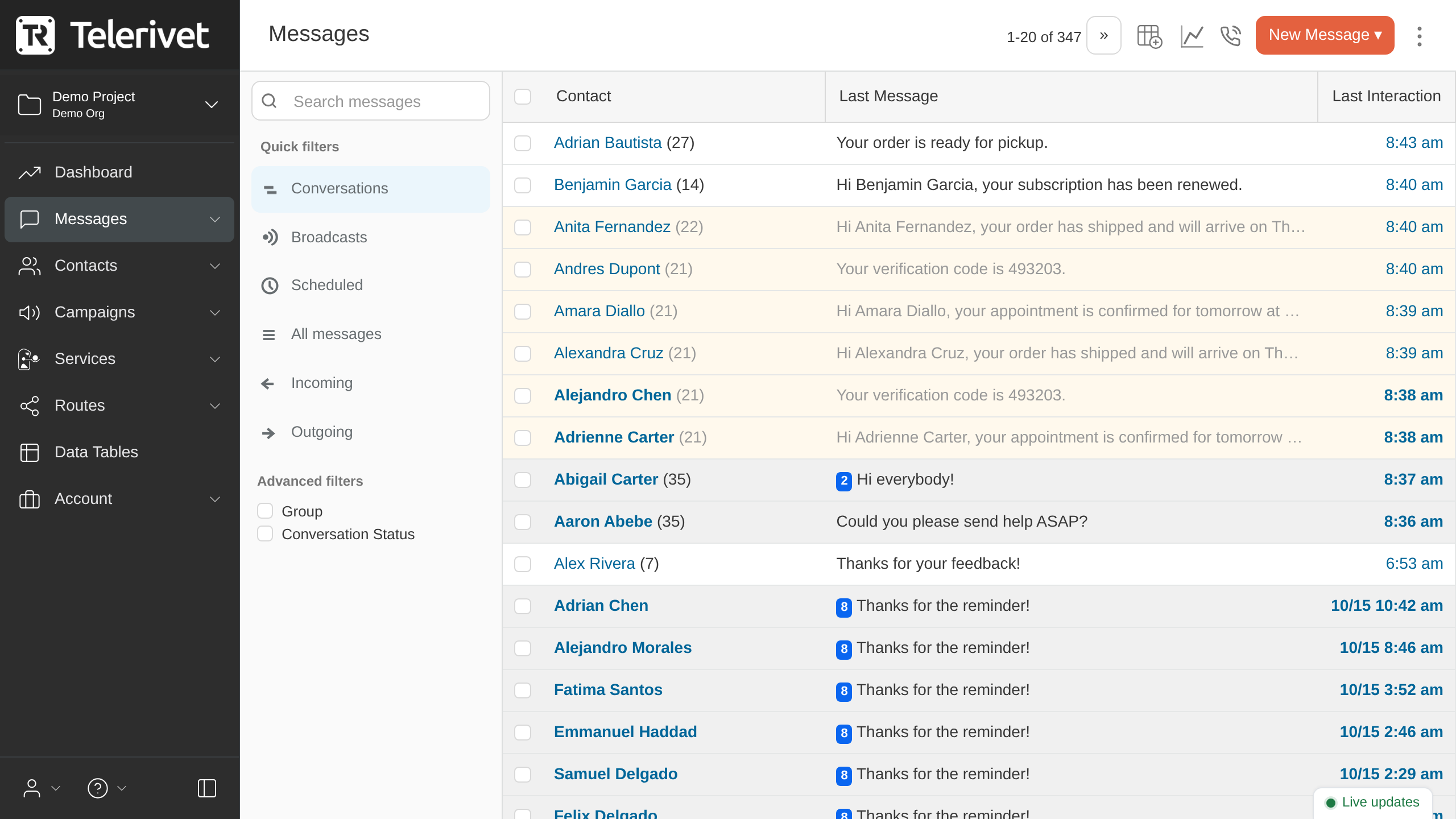Screen dimensions: 1456x819
Task: Click the Incoming left arrow icon
Action: (x=268, y=384)
